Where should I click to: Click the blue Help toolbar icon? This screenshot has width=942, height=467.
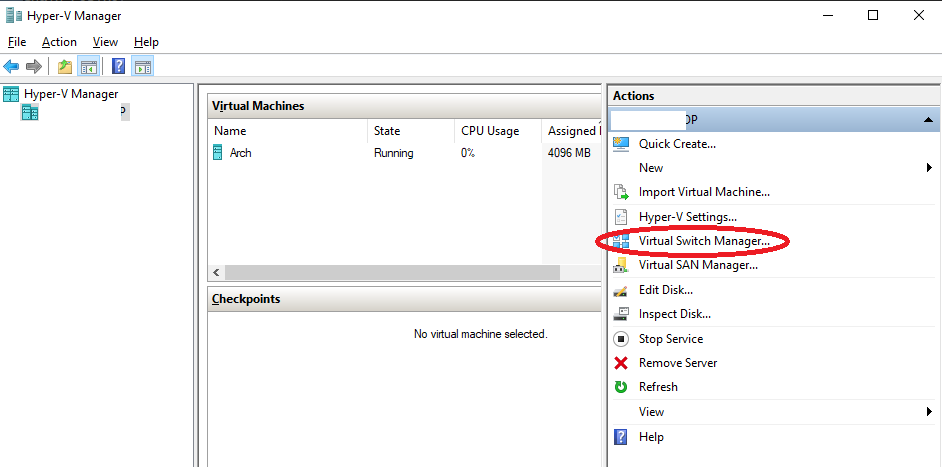pos(119,66)
